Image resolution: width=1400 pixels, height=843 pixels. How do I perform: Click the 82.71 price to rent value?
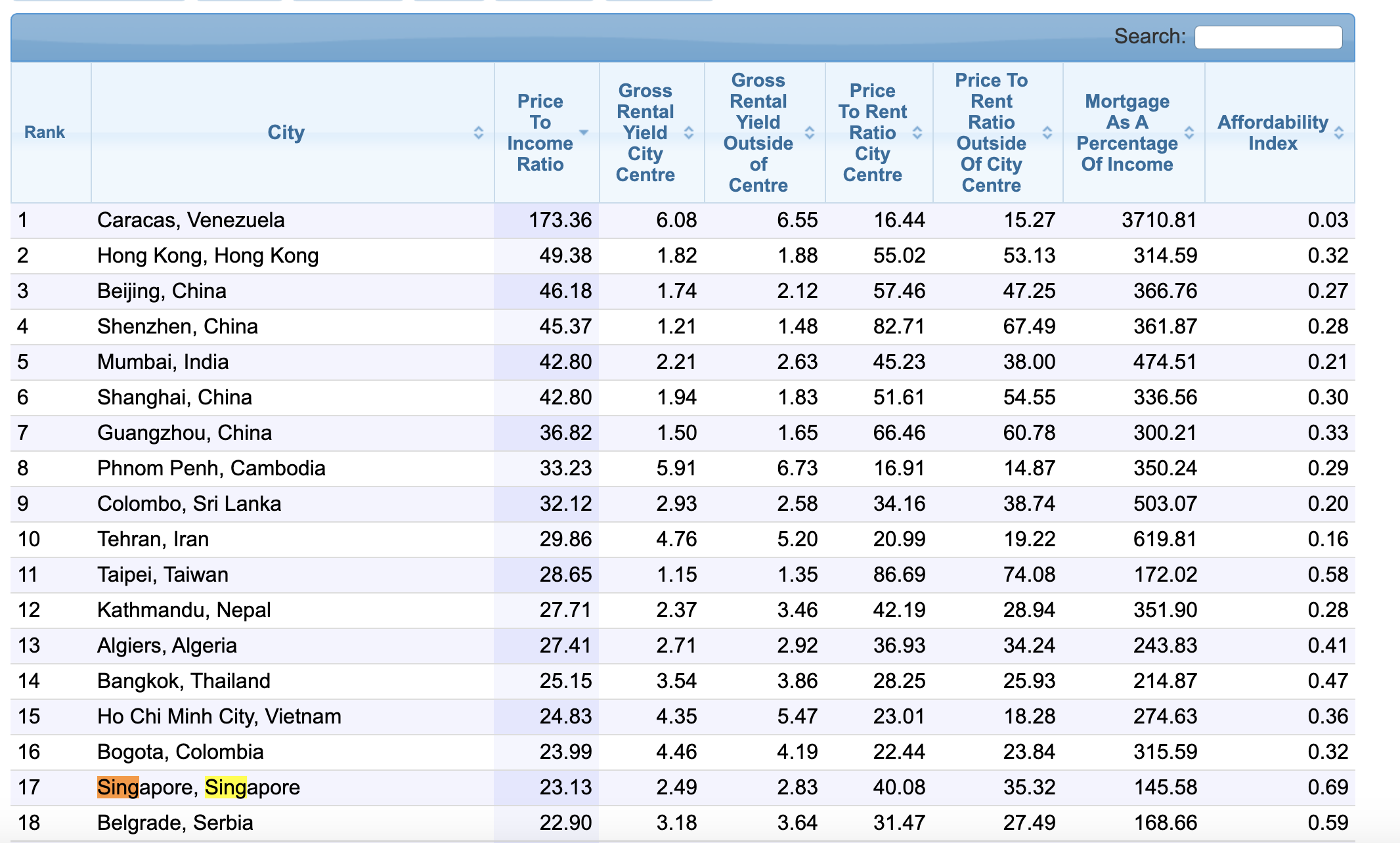(x=899, y=326)
